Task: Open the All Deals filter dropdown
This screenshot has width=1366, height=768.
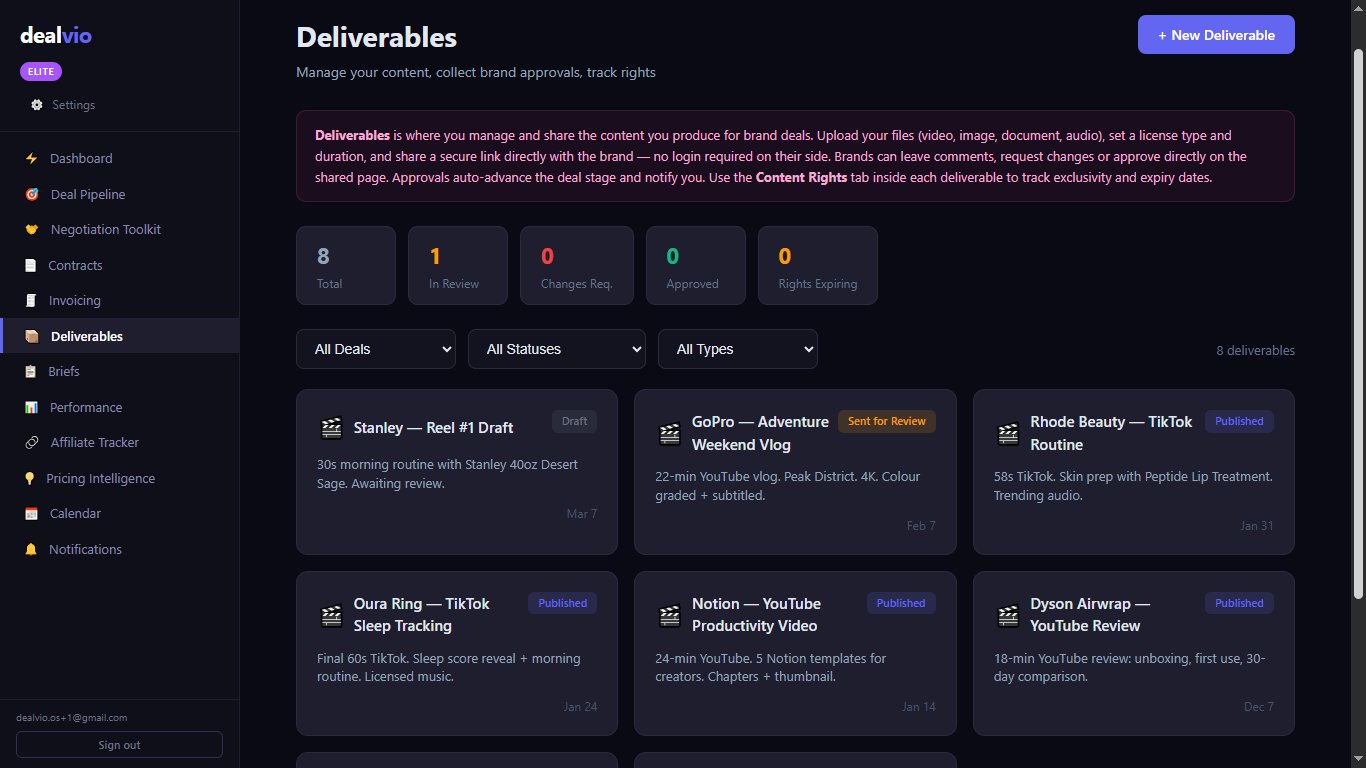Action: tap(376, 349)
